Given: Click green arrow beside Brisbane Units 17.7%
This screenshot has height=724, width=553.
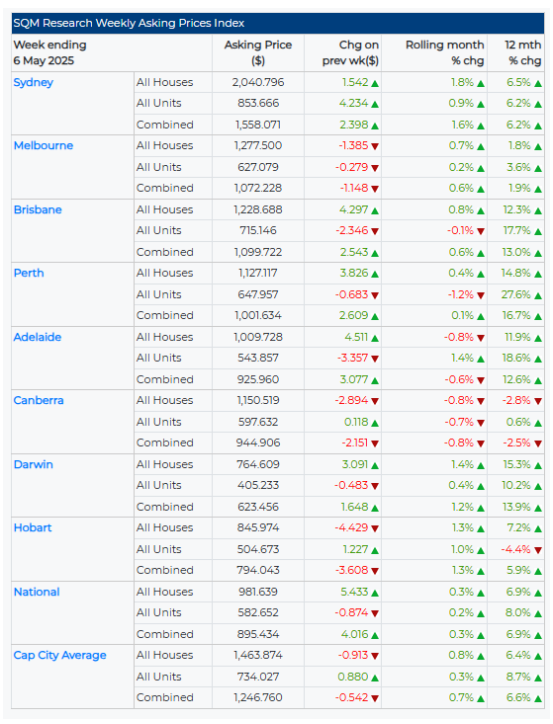Looking at the screenshot, I should click(538, 231).
